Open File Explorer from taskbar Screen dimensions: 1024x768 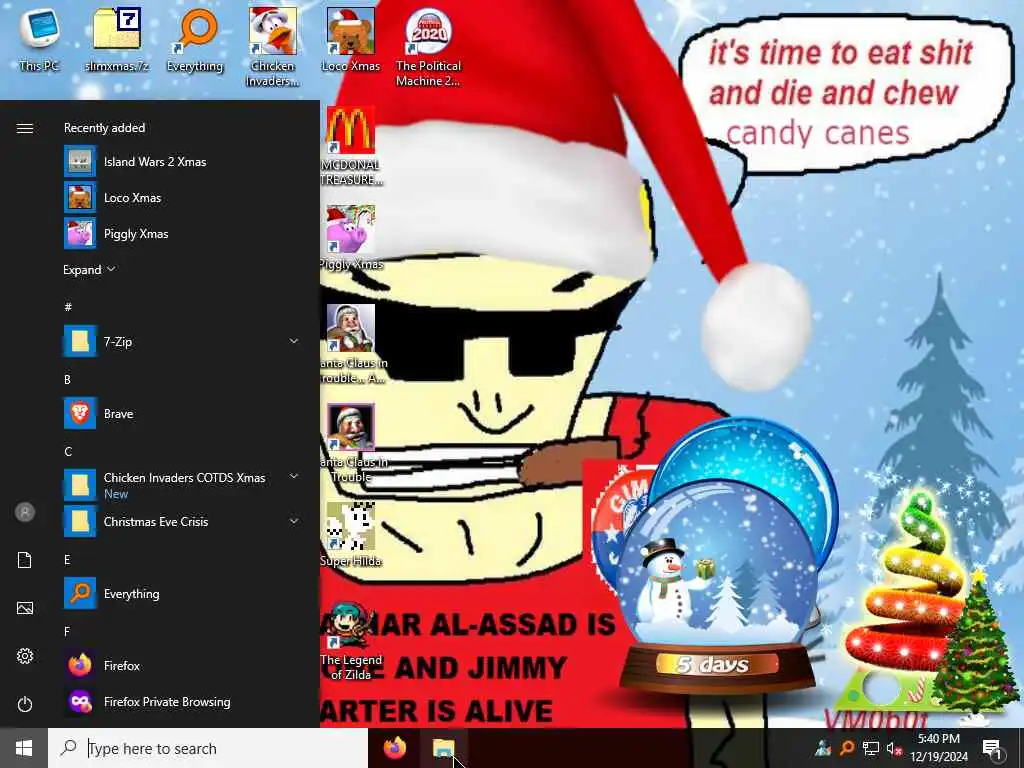click(443, 748)
